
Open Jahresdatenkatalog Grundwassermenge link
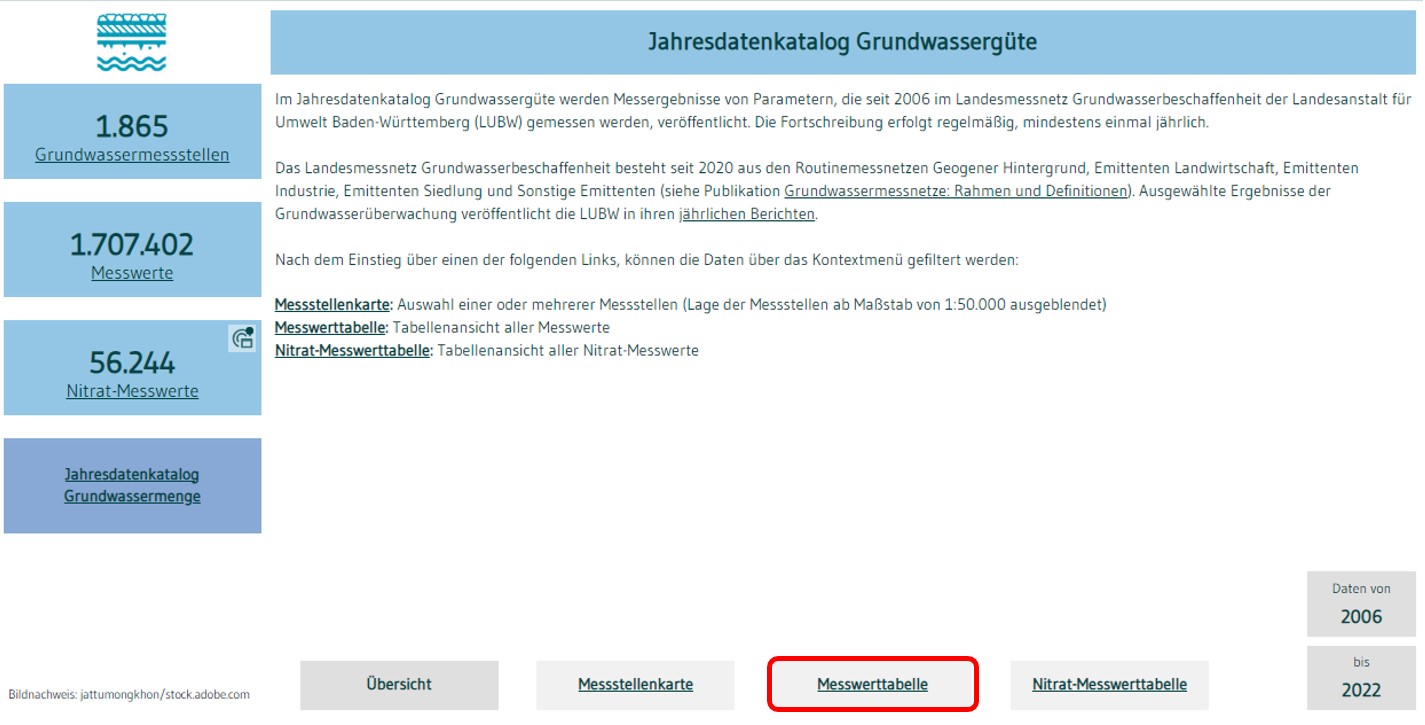[x=132, y=485]
